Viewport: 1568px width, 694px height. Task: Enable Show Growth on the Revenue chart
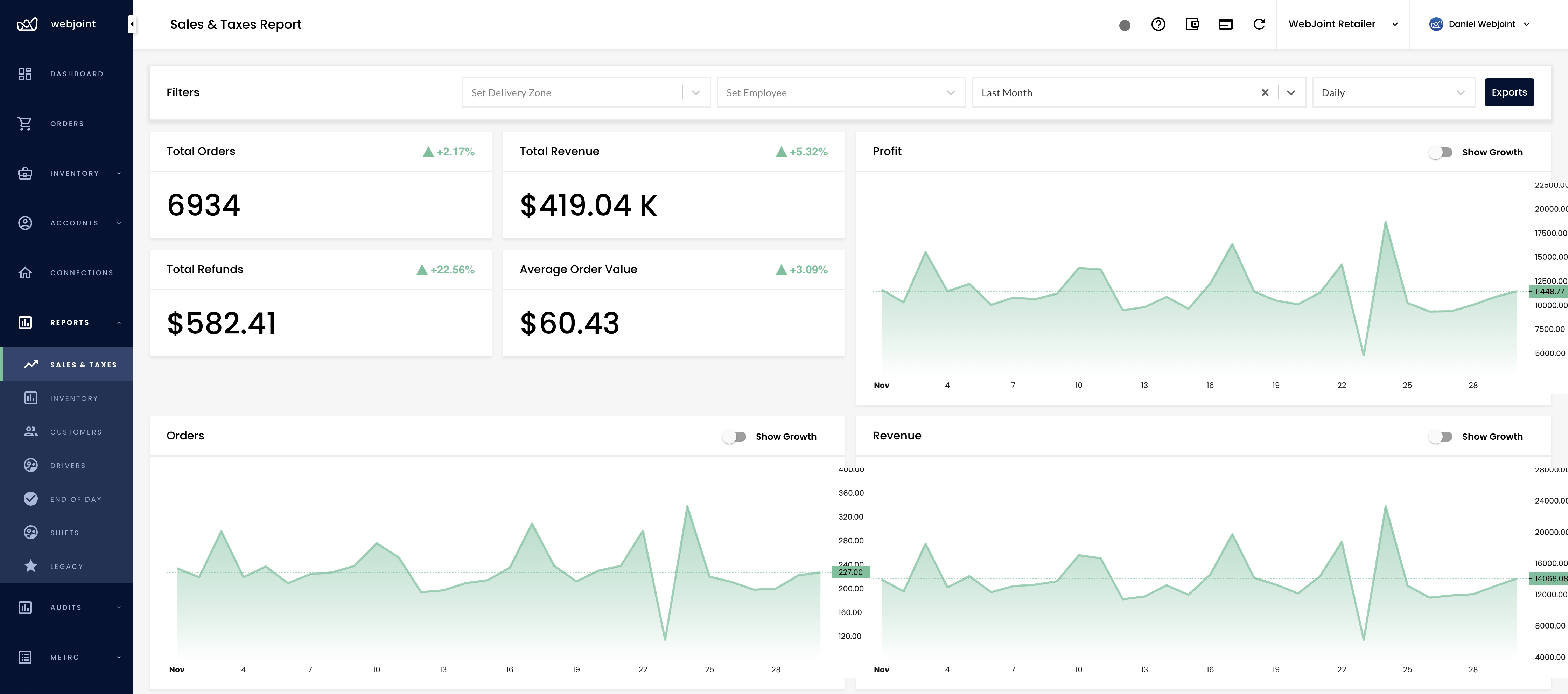coord(1441,436)
